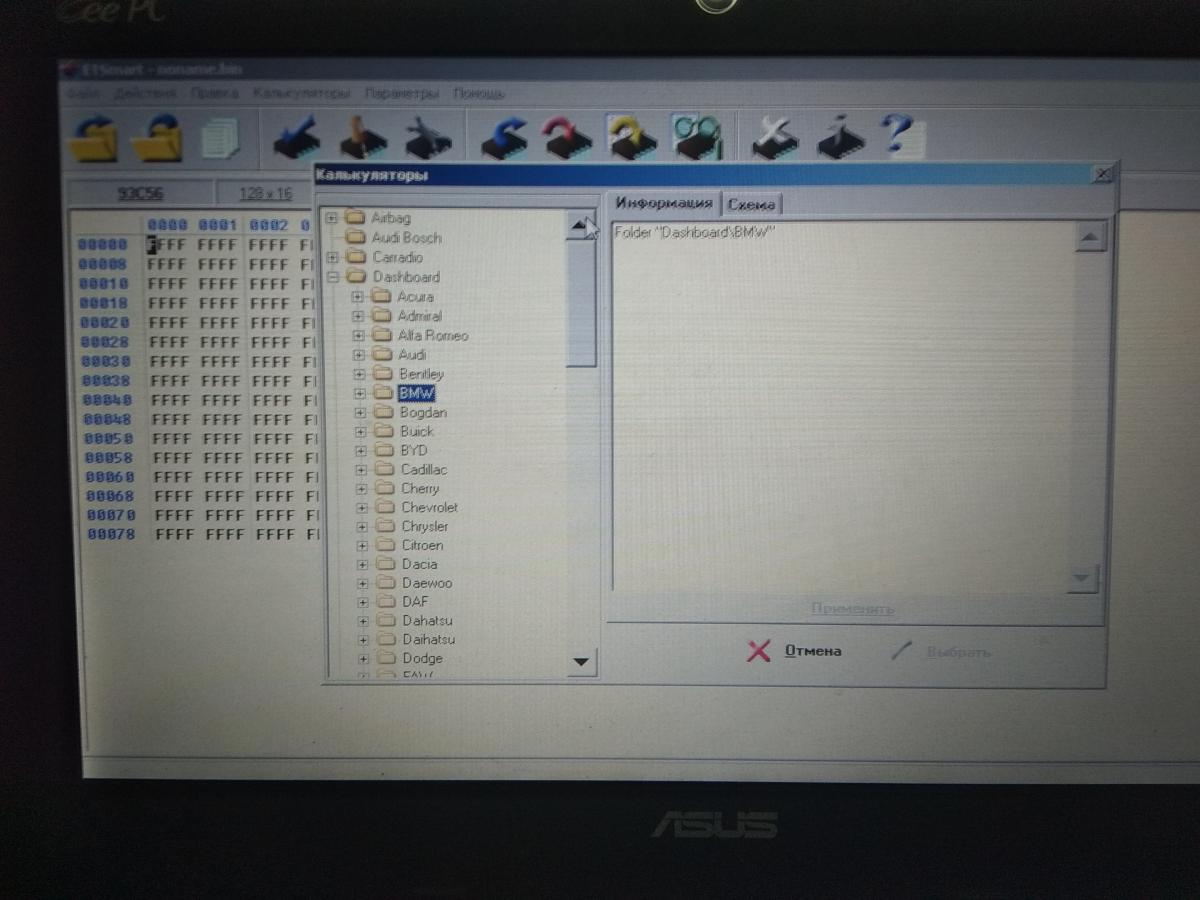The height and width of the screenshot is (900, 1200).
Task: Click the chip with yellow arrow icon
Action: [x=633, y=136]
